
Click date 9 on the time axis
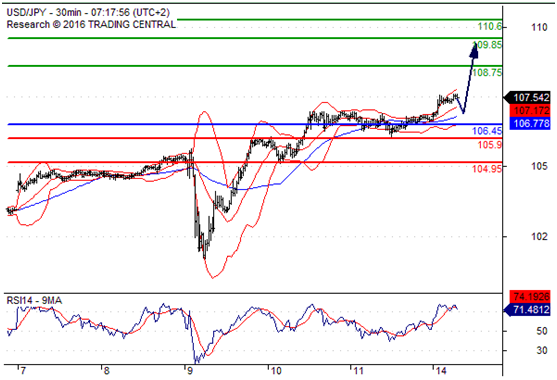pos(189,371)
